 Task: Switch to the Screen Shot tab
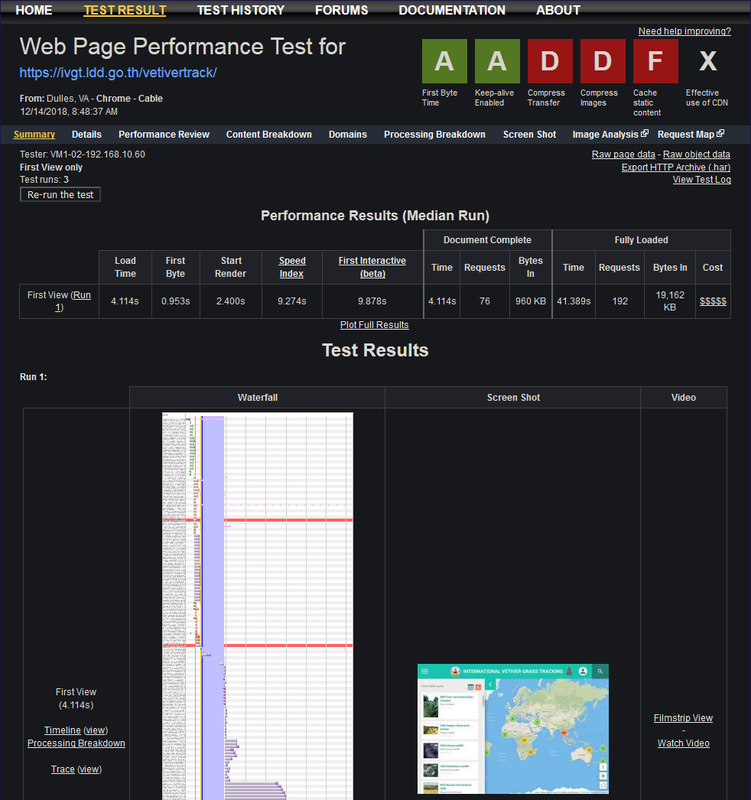pos(530,134)
